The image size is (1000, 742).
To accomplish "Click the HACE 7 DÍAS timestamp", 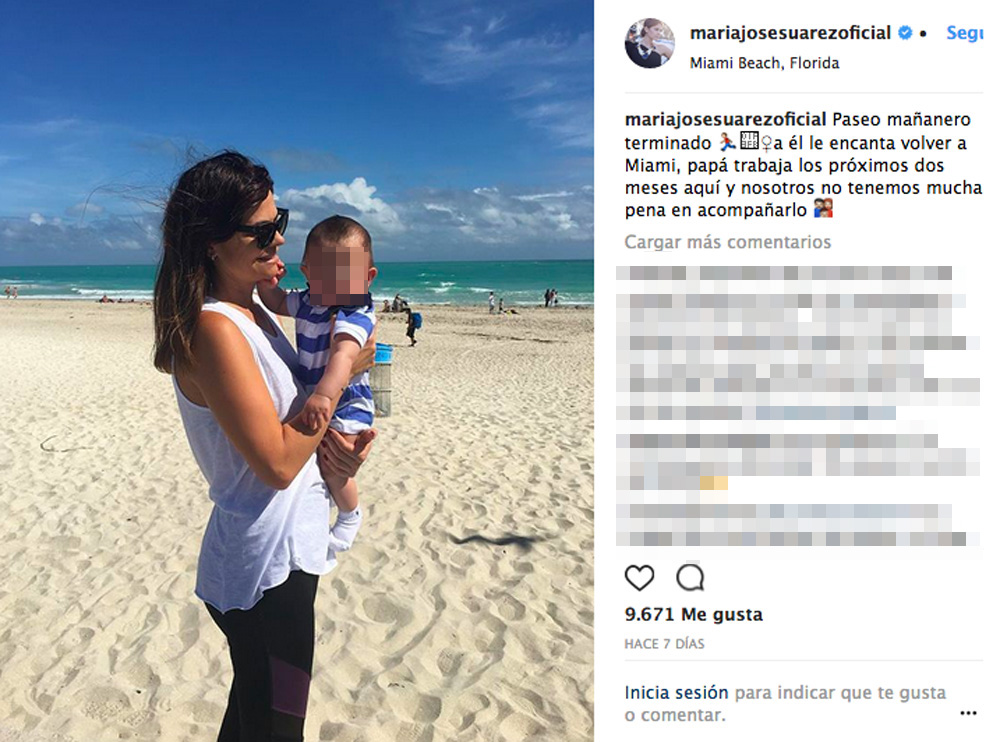I will [664, 644].
